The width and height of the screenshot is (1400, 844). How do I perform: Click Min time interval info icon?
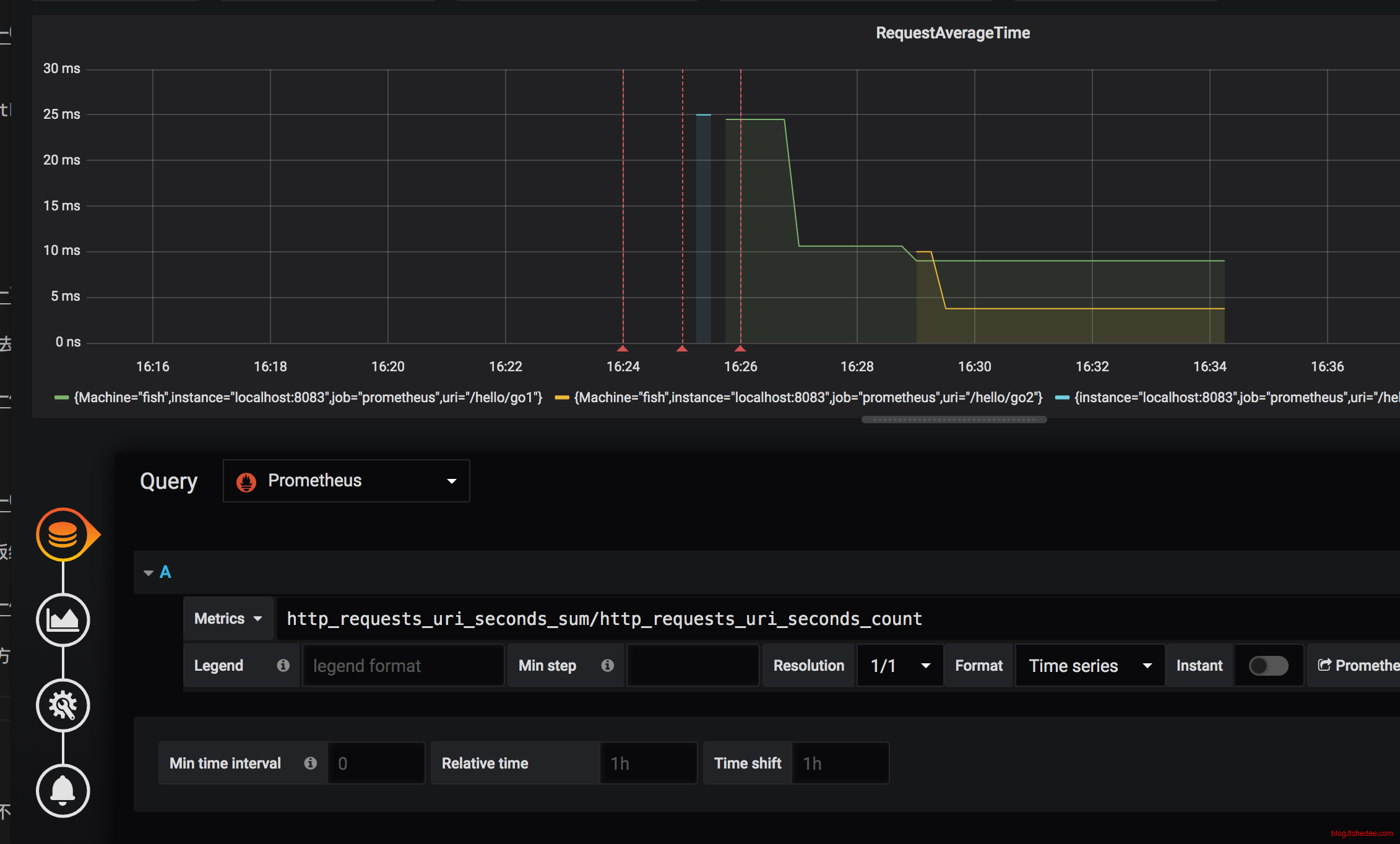point(310,763)
